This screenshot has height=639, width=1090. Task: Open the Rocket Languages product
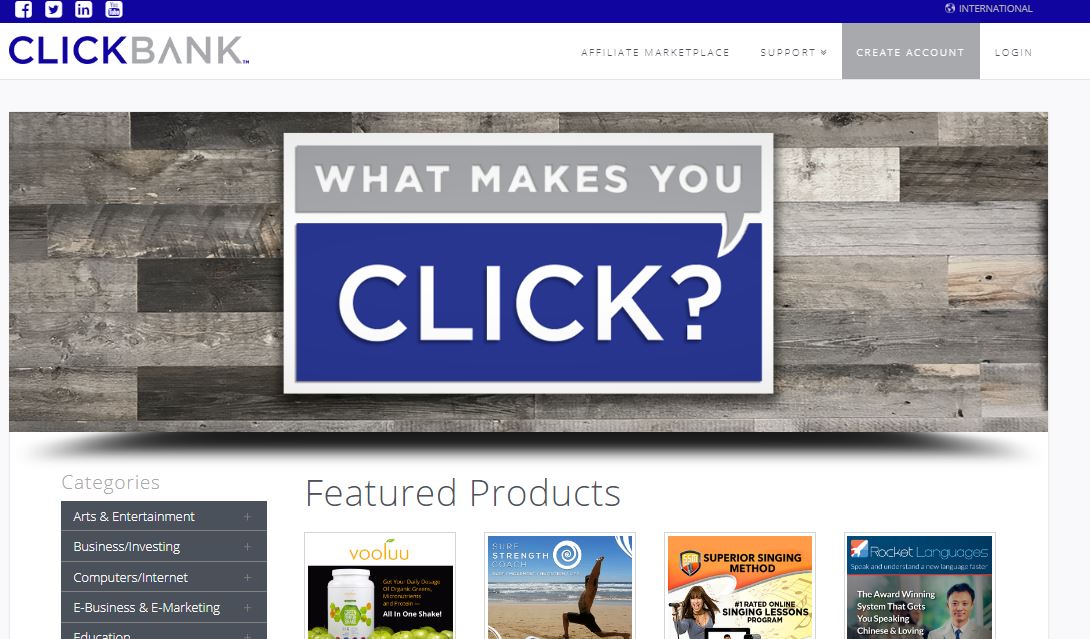coord(920,586)
